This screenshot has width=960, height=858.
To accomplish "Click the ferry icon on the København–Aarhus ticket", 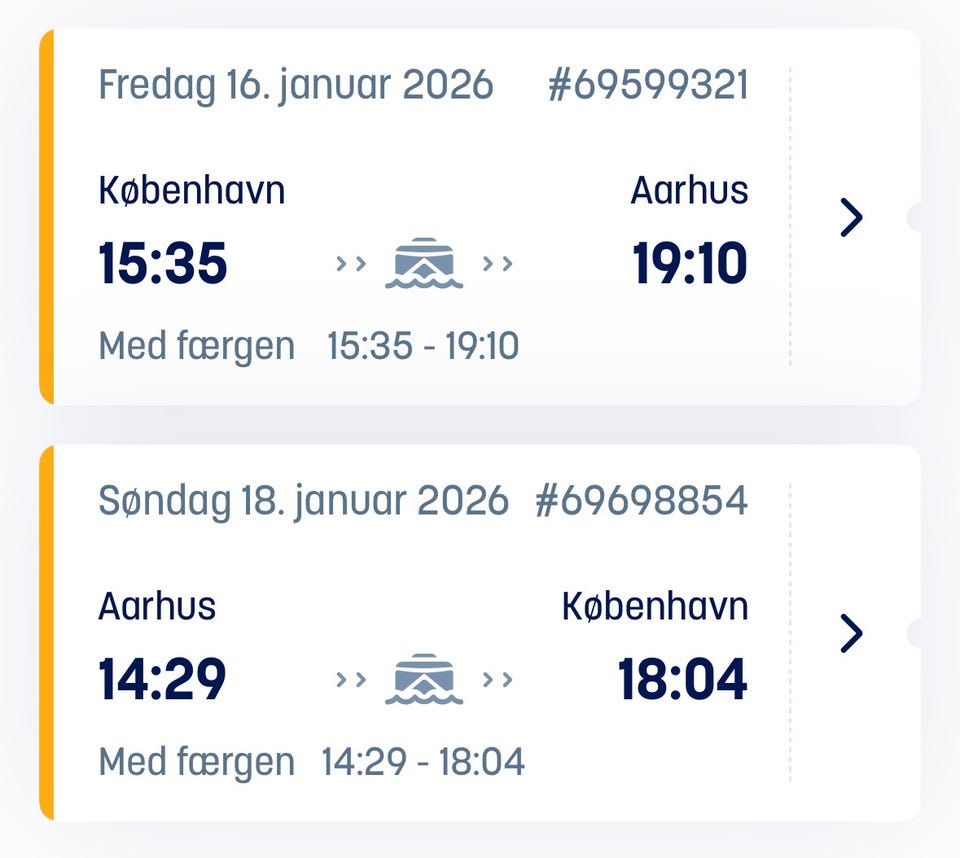I will pyautogui.click(x=424, y=263).
